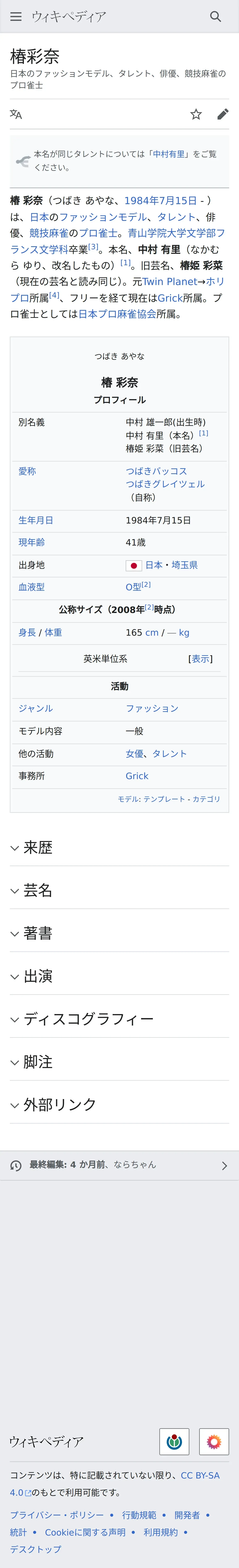Click the Wikimedia Foundation logo badge

174,1441
